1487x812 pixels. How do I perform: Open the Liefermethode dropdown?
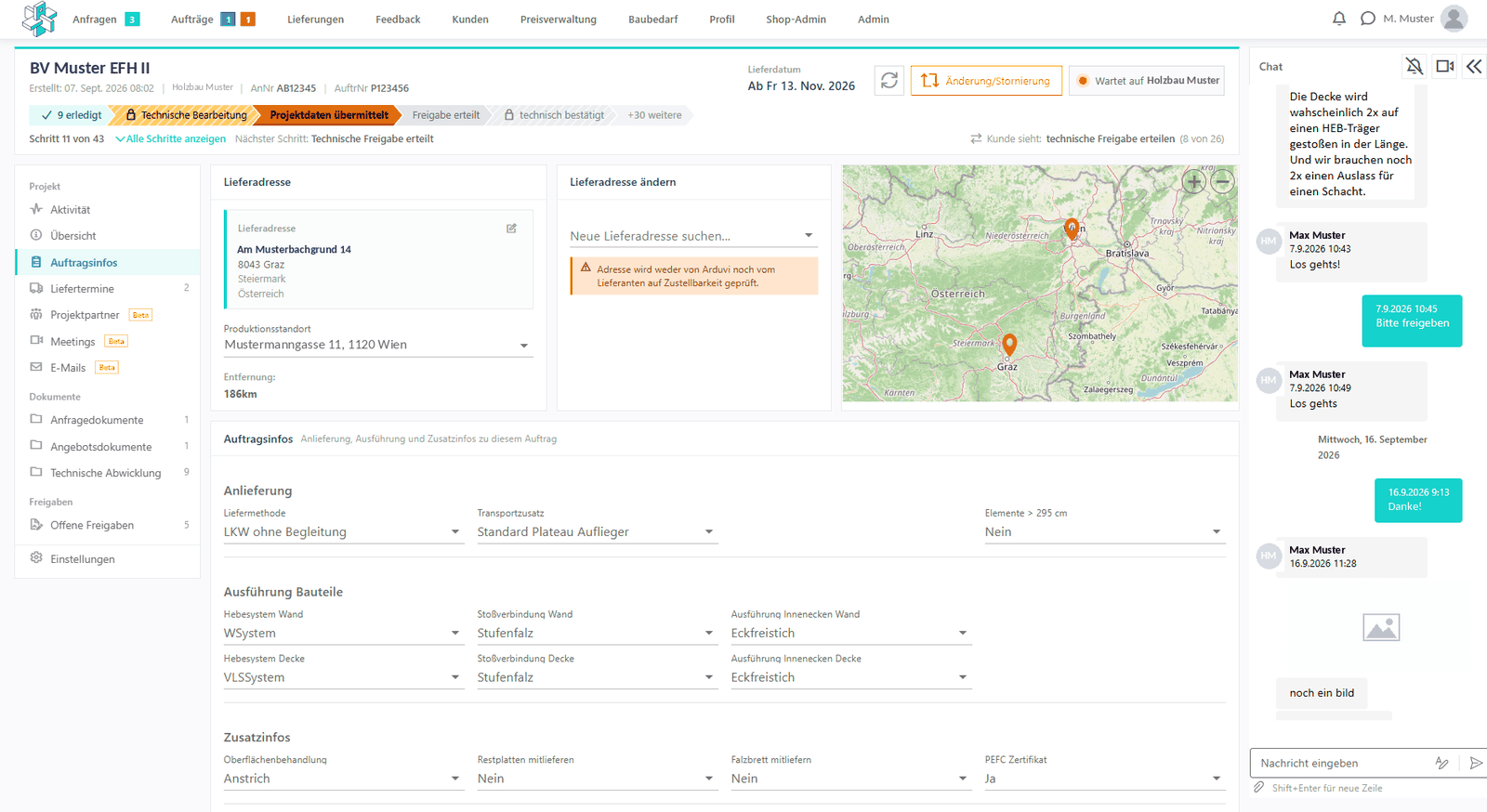(x=344, y=532)
